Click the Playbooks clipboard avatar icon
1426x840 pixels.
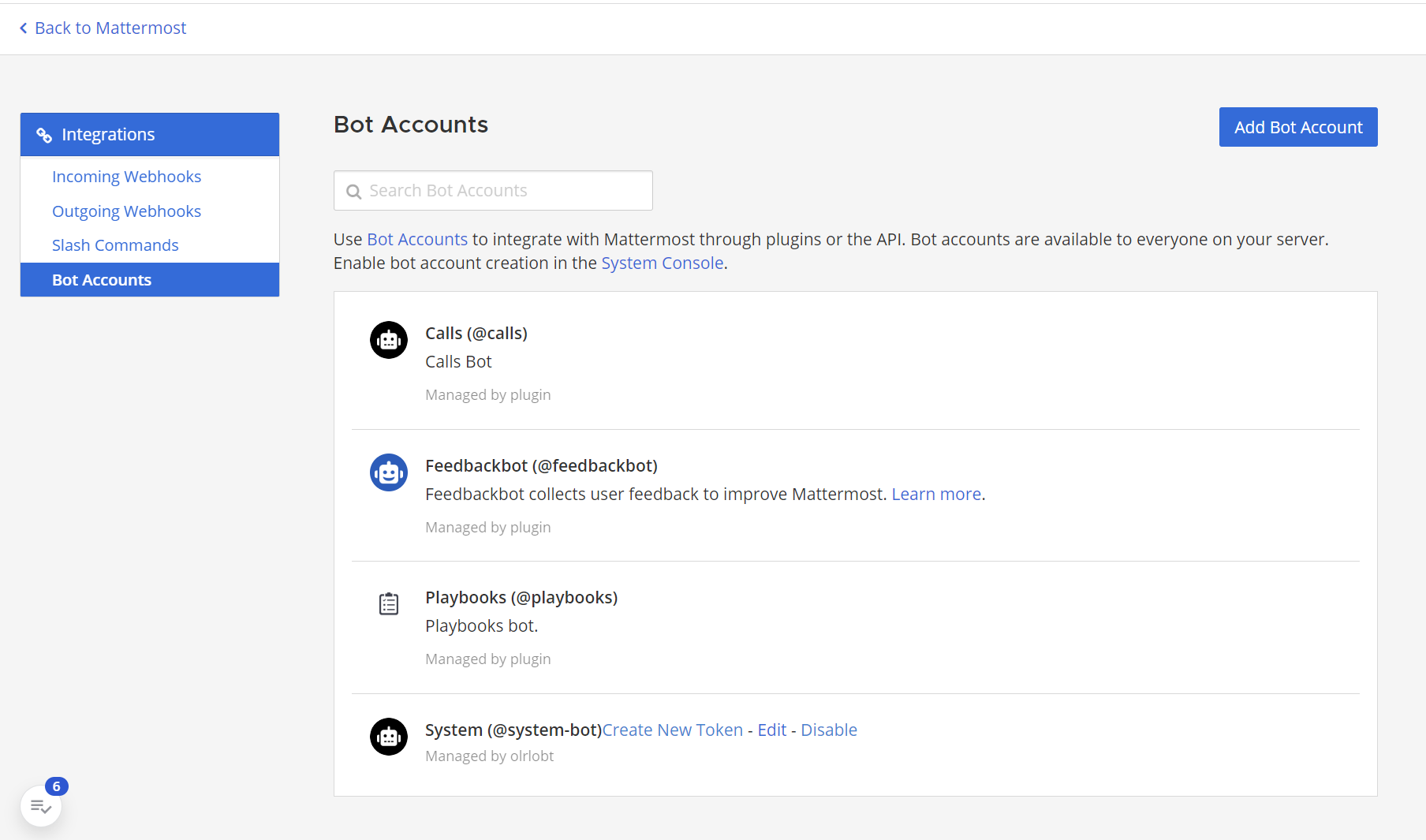click(389, 604)
